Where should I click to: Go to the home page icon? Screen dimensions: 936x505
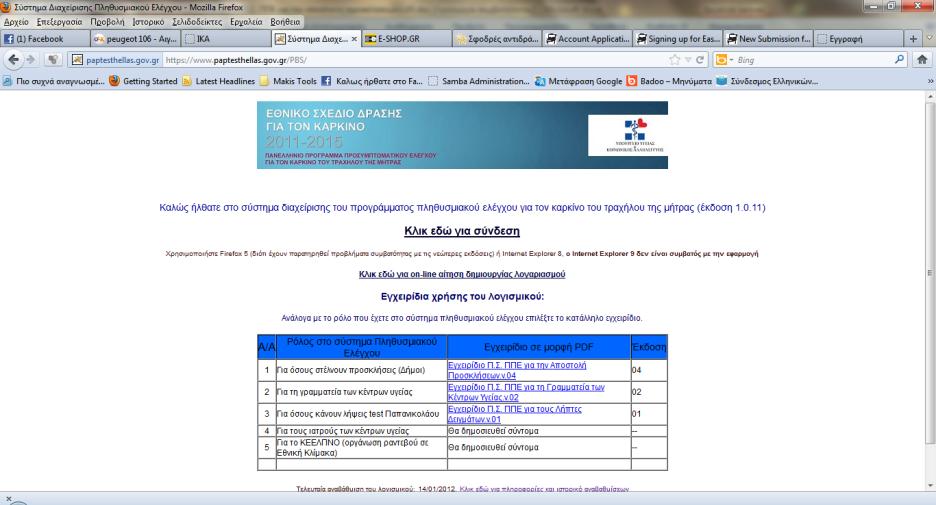coord(922,60)
